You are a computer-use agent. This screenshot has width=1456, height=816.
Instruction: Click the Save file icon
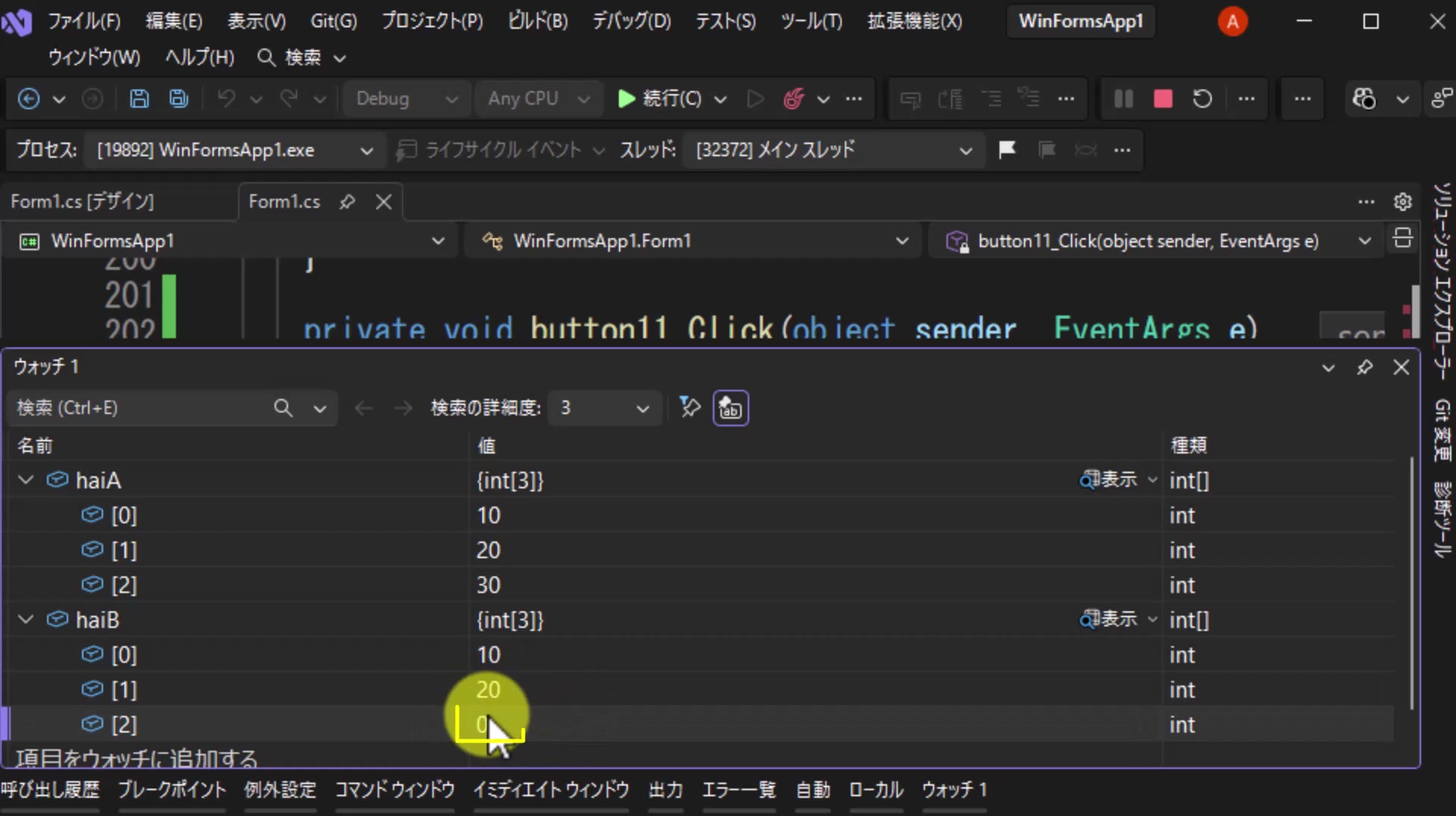[x=139, y=99]
